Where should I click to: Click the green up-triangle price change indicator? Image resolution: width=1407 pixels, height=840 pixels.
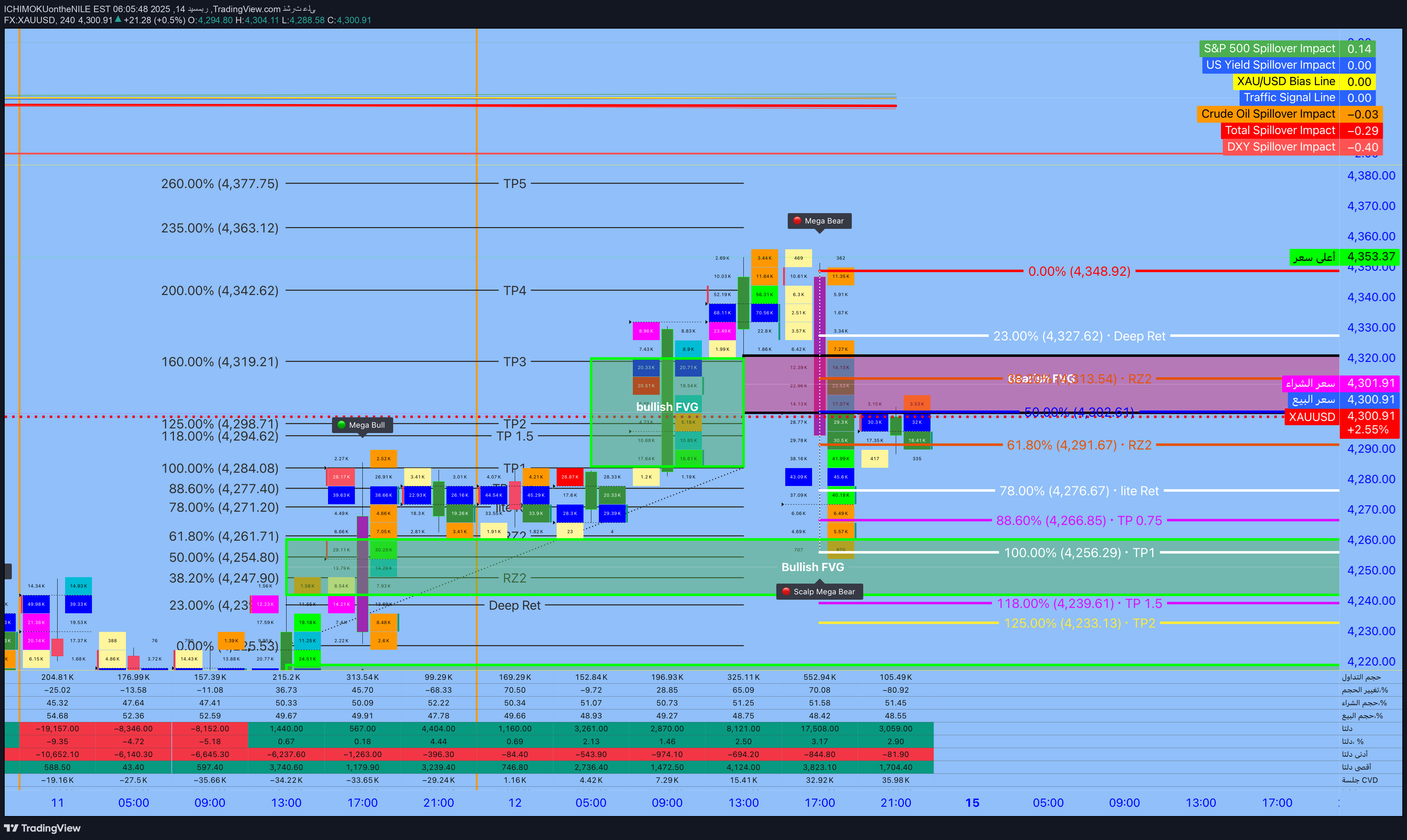[118, 20]
